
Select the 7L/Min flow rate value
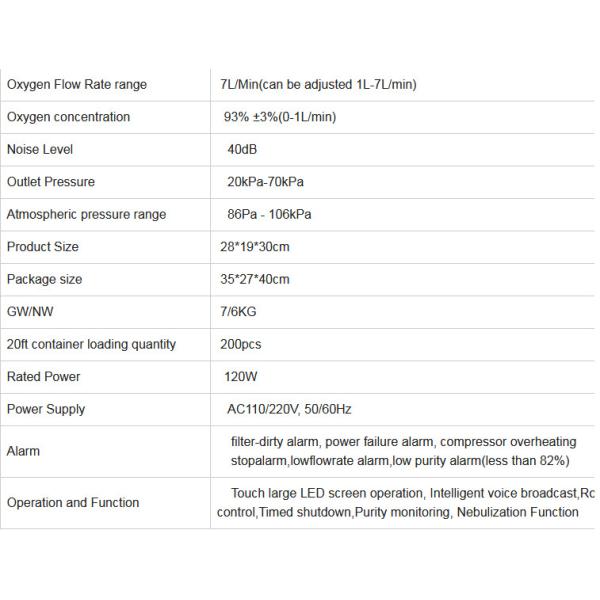(x=318, y=85)
